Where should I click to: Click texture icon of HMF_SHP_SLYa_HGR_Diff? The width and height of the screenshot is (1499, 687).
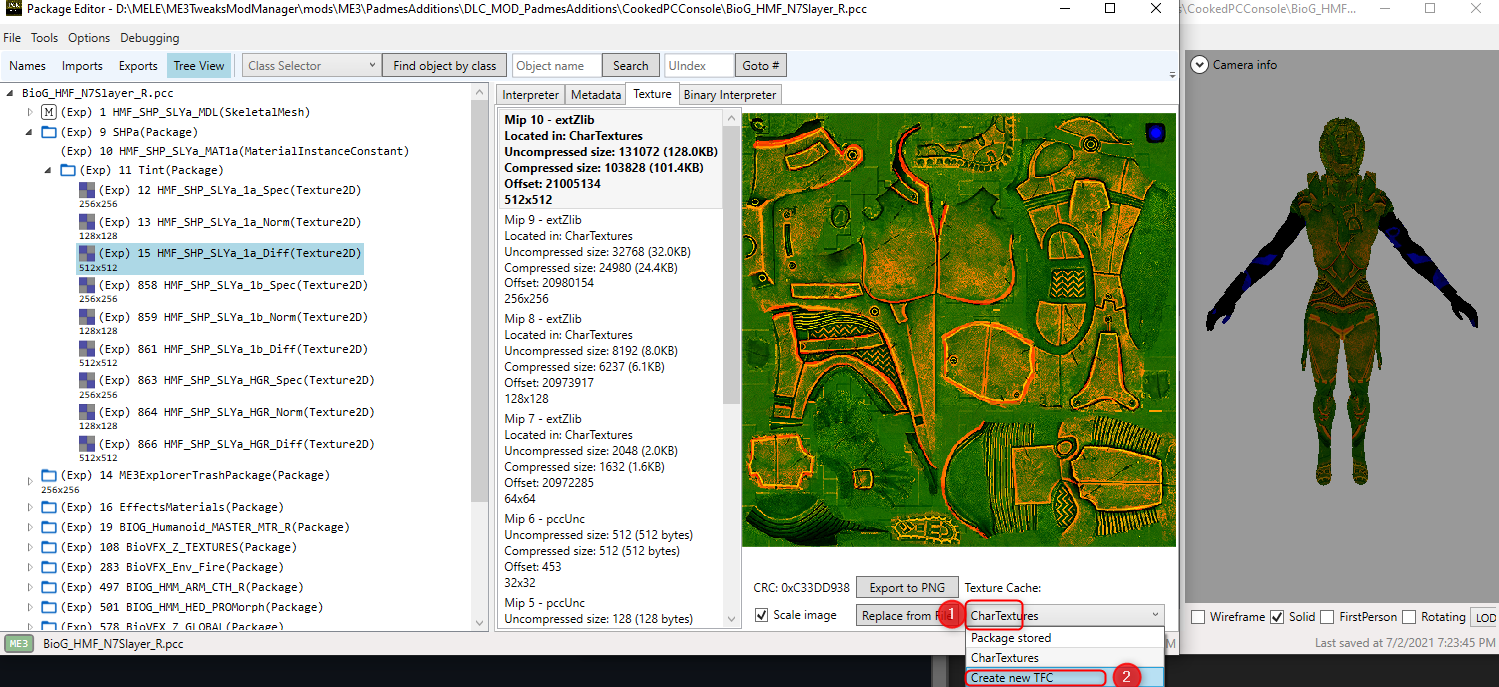tap(87, 444)
